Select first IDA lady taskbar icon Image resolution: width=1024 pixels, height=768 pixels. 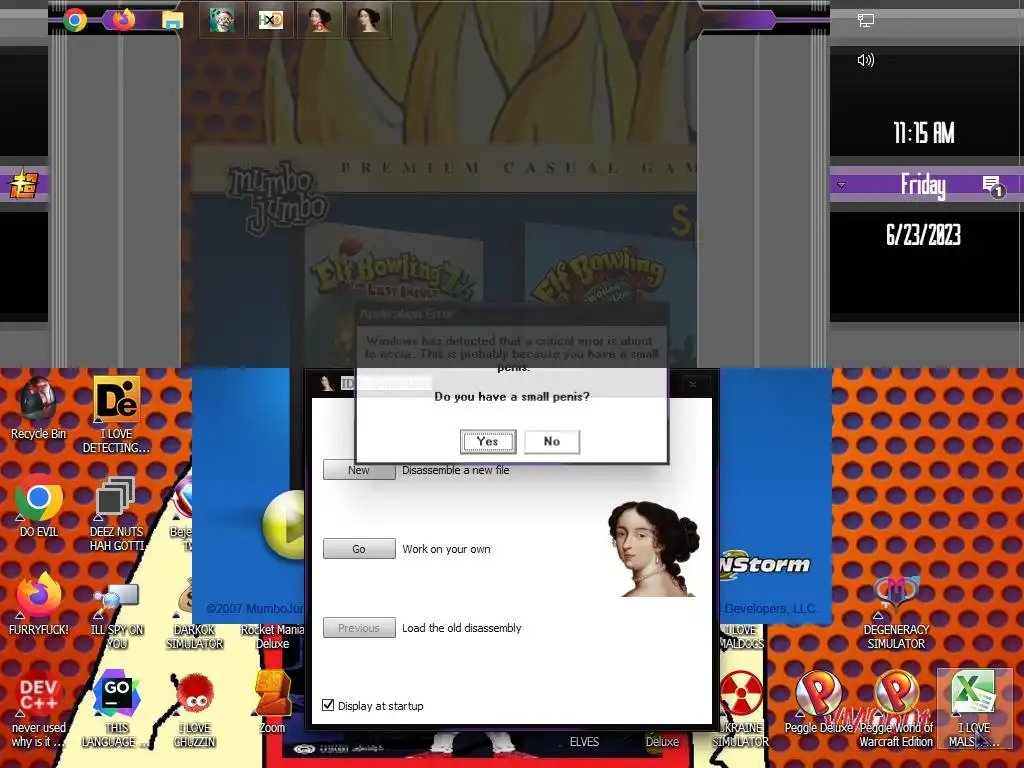(x=319, y=20)
